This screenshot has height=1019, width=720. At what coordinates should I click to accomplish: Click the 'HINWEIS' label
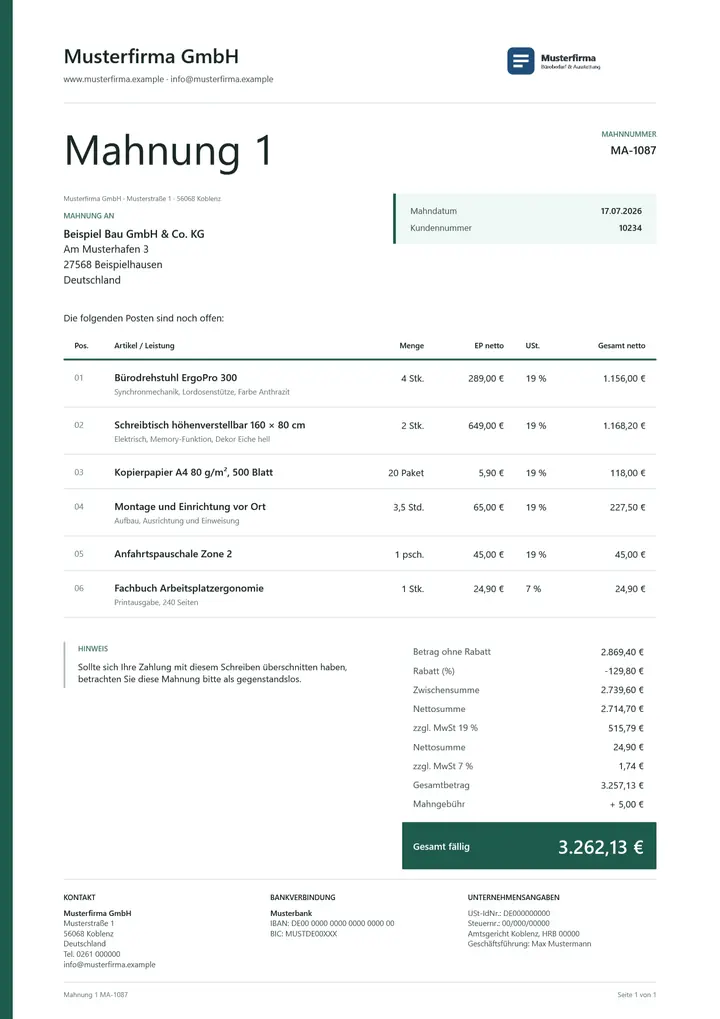tap(93, 649)
